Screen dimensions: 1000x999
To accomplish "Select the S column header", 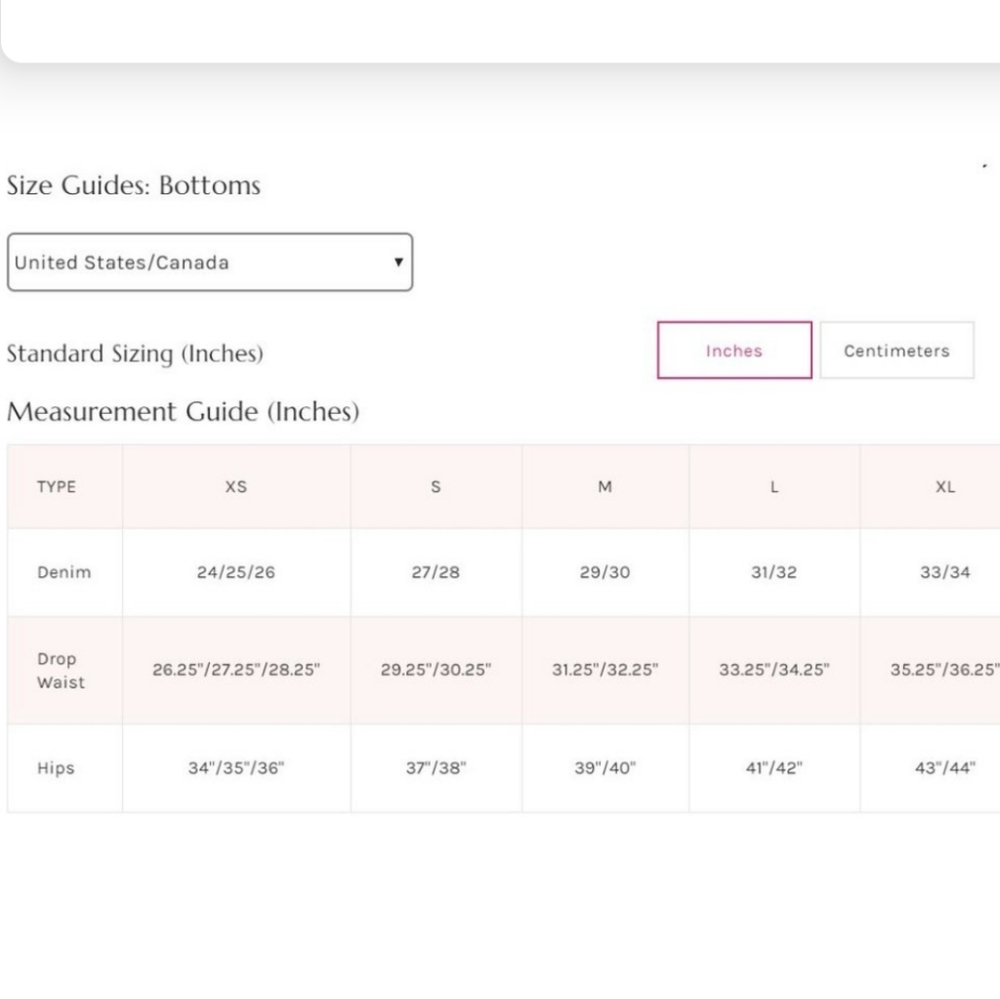I will [x=436, y=487].
